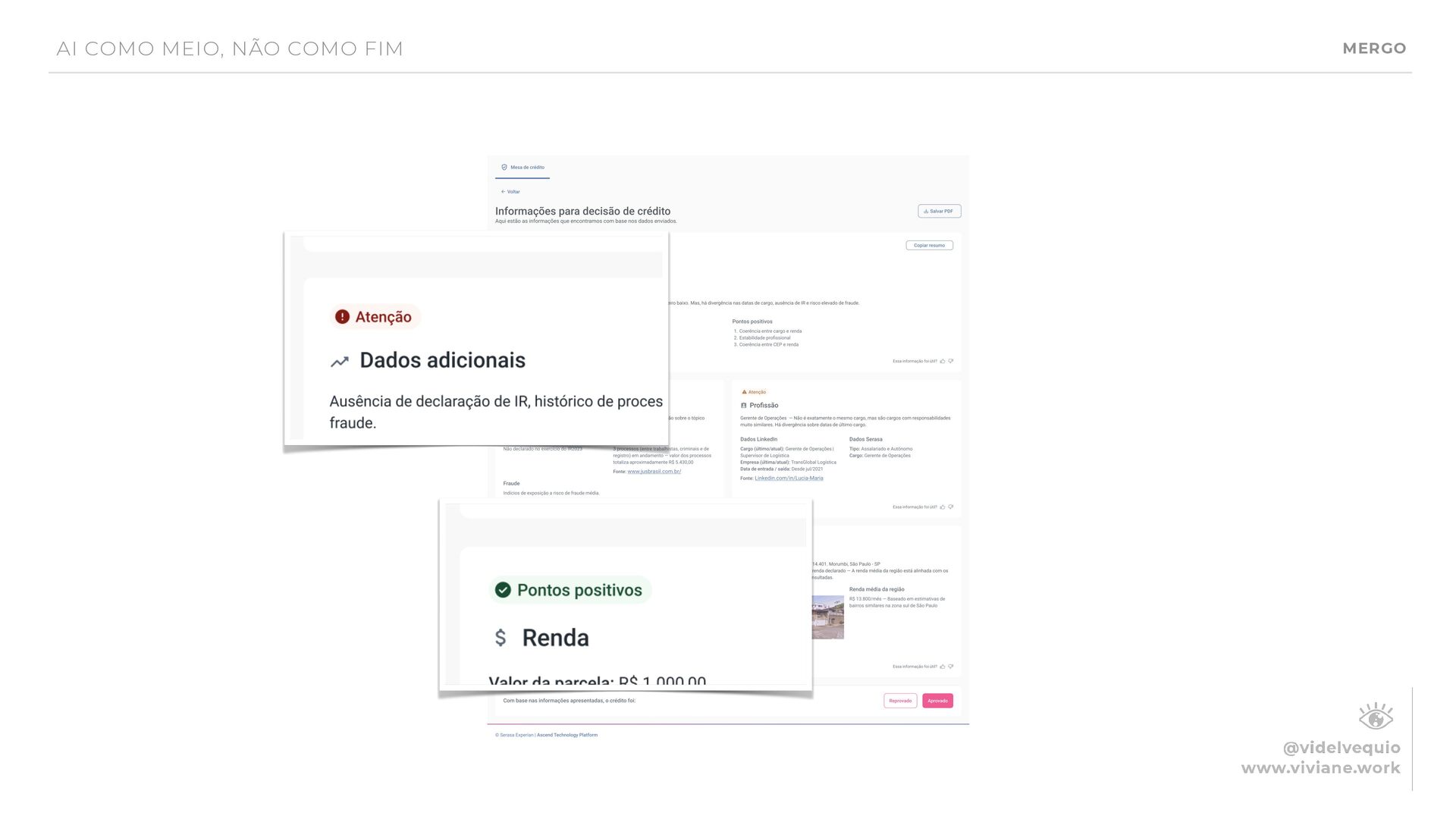Open the www.jusbrasil.com.br source link
Screen dimensions: 1456x819
coord(654,472)
